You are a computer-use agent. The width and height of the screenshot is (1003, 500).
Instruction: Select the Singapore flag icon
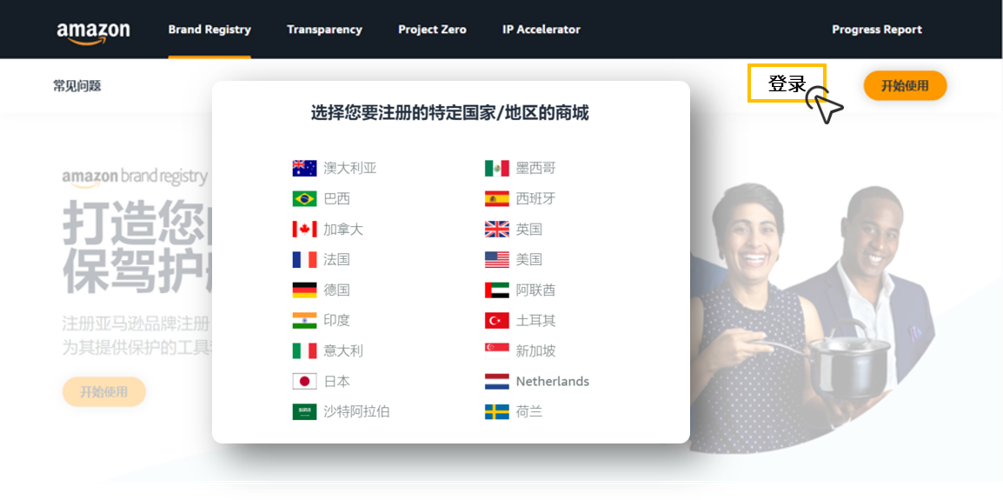point(497,350)
